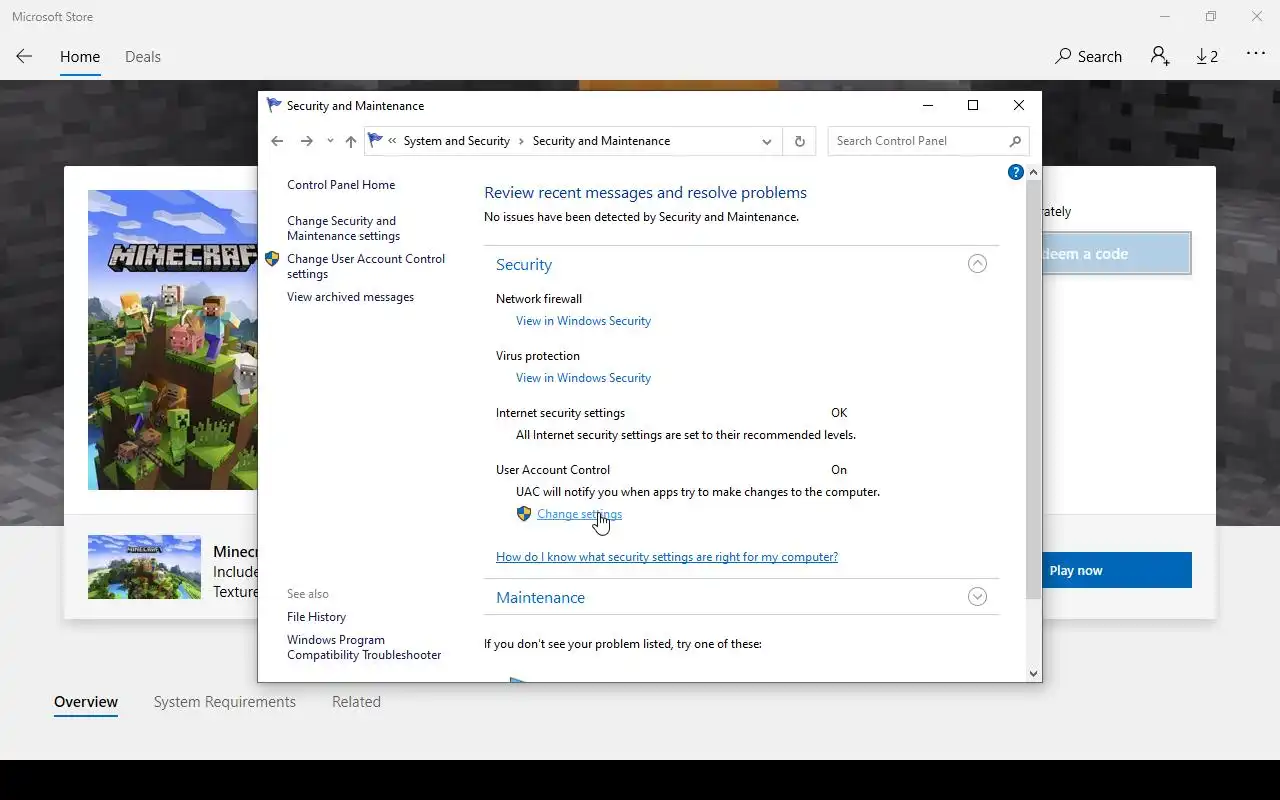Click System and Security breadcrumb

click(456, 141)
